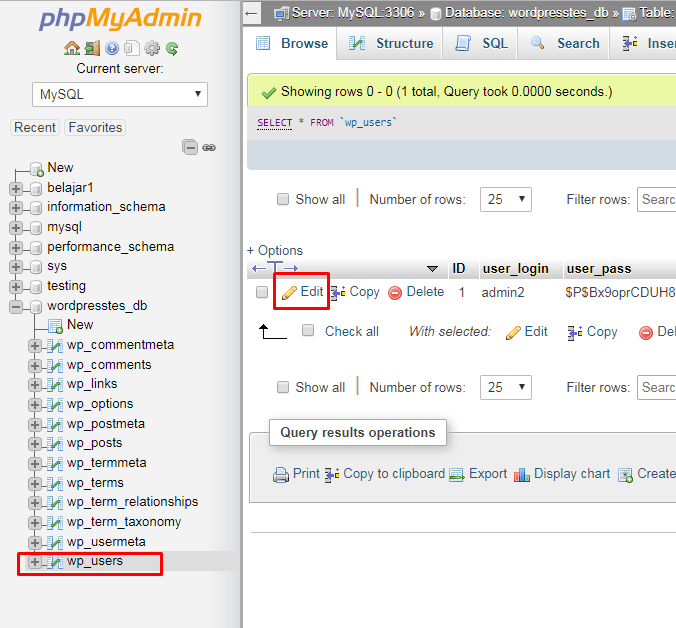
Task: Collapse the wordpresstes_db database
Action: 16,307
